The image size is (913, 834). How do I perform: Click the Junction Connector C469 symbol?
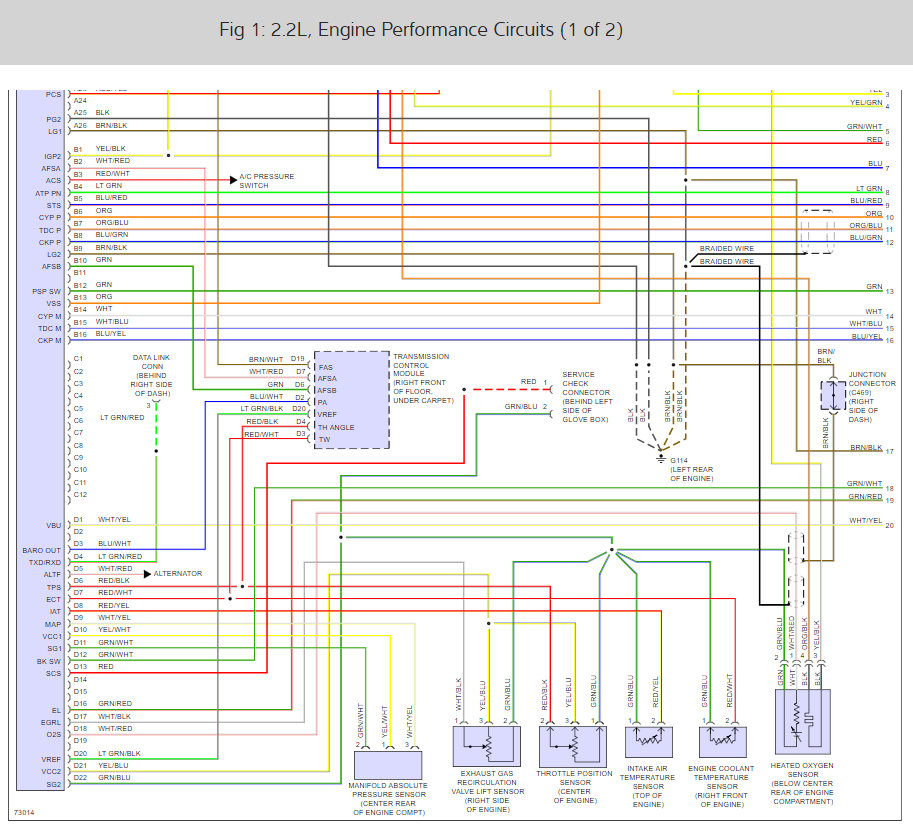[833, 396]
